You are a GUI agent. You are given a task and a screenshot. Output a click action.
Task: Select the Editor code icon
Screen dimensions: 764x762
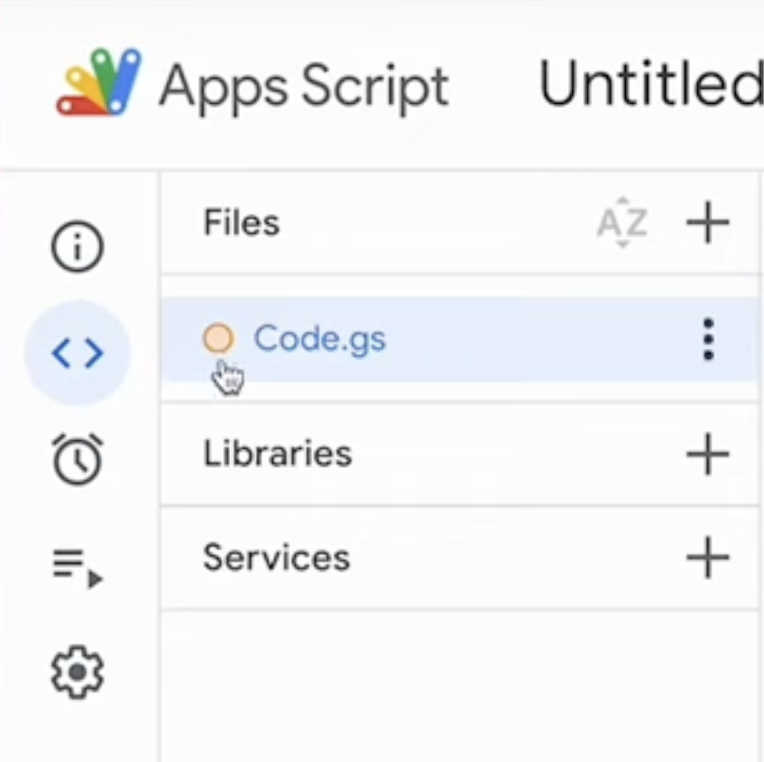[x=77, y=353]
